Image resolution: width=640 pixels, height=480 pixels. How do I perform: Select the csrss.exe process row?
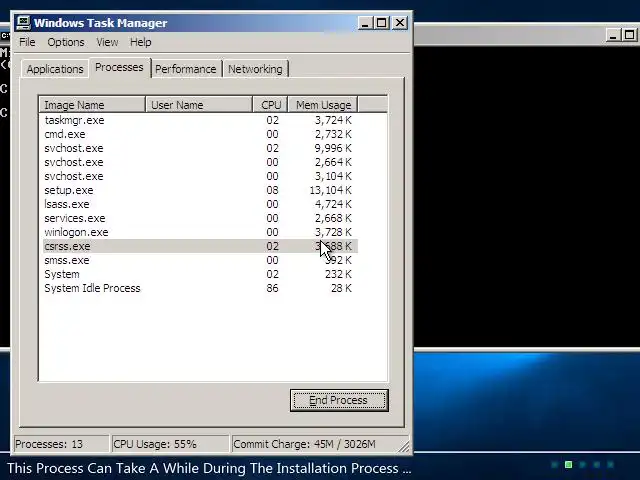click(x=200, y=246)
